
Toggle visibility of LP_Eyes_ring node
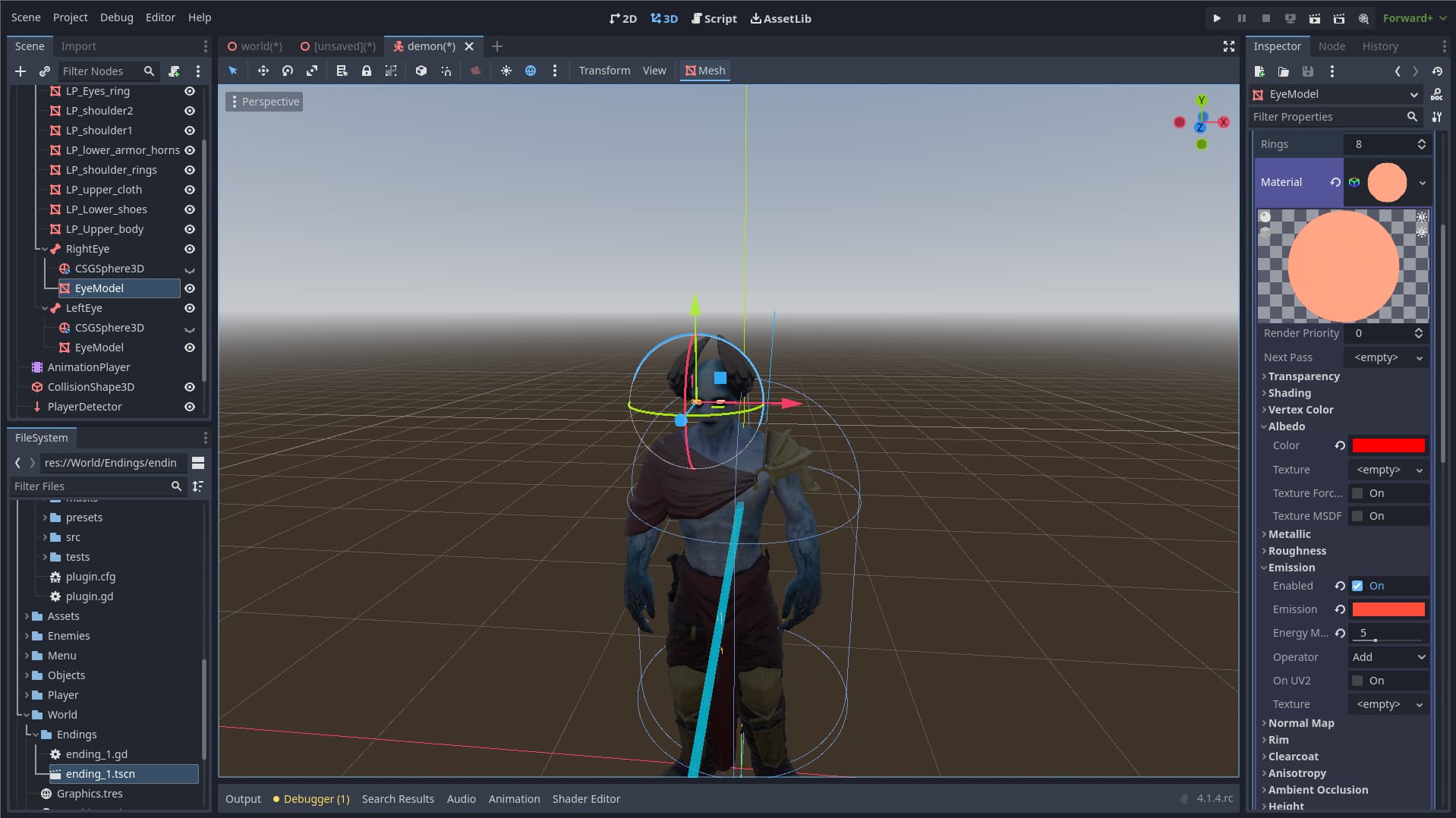(190, 91)
